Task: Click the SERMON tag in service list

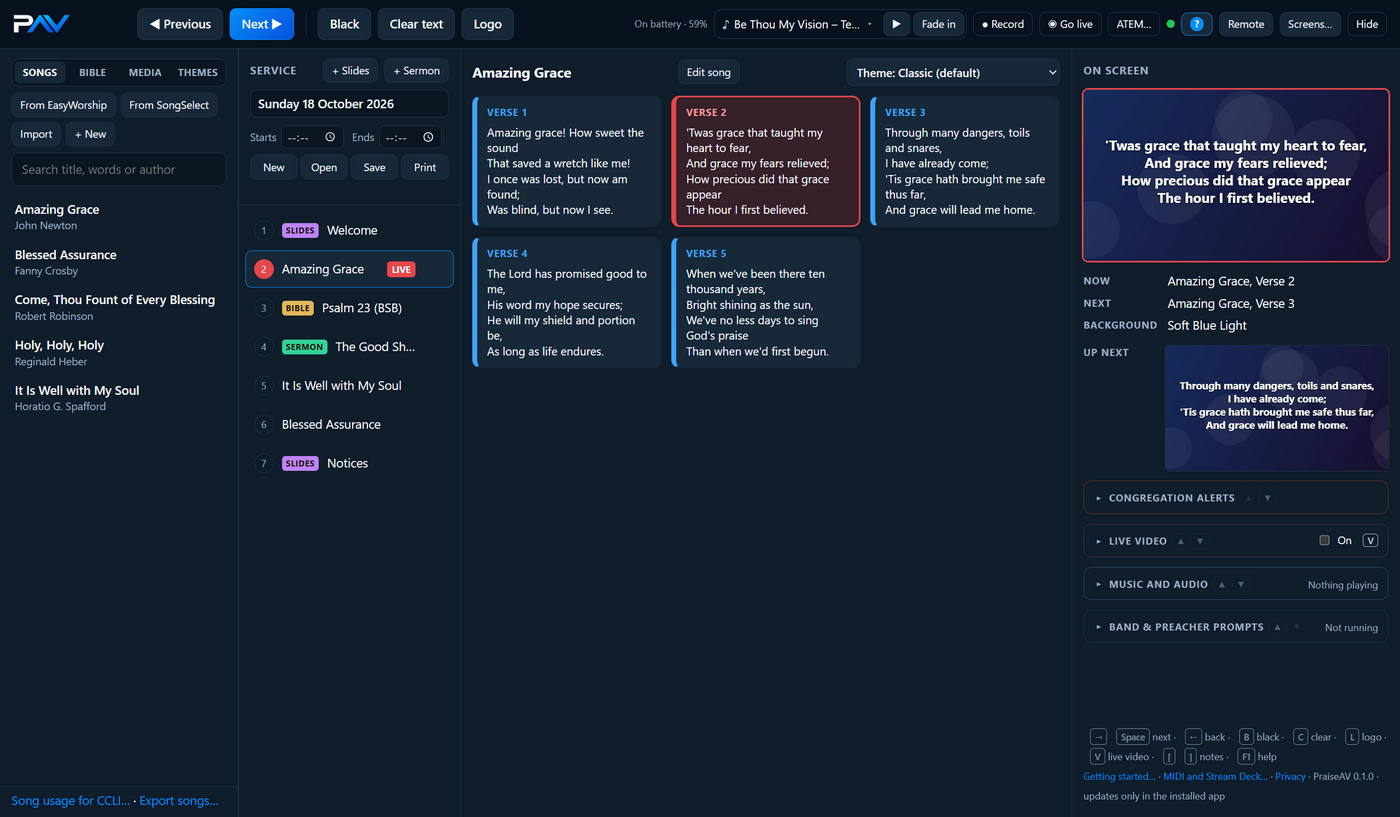Action: (x=305, y=347)
